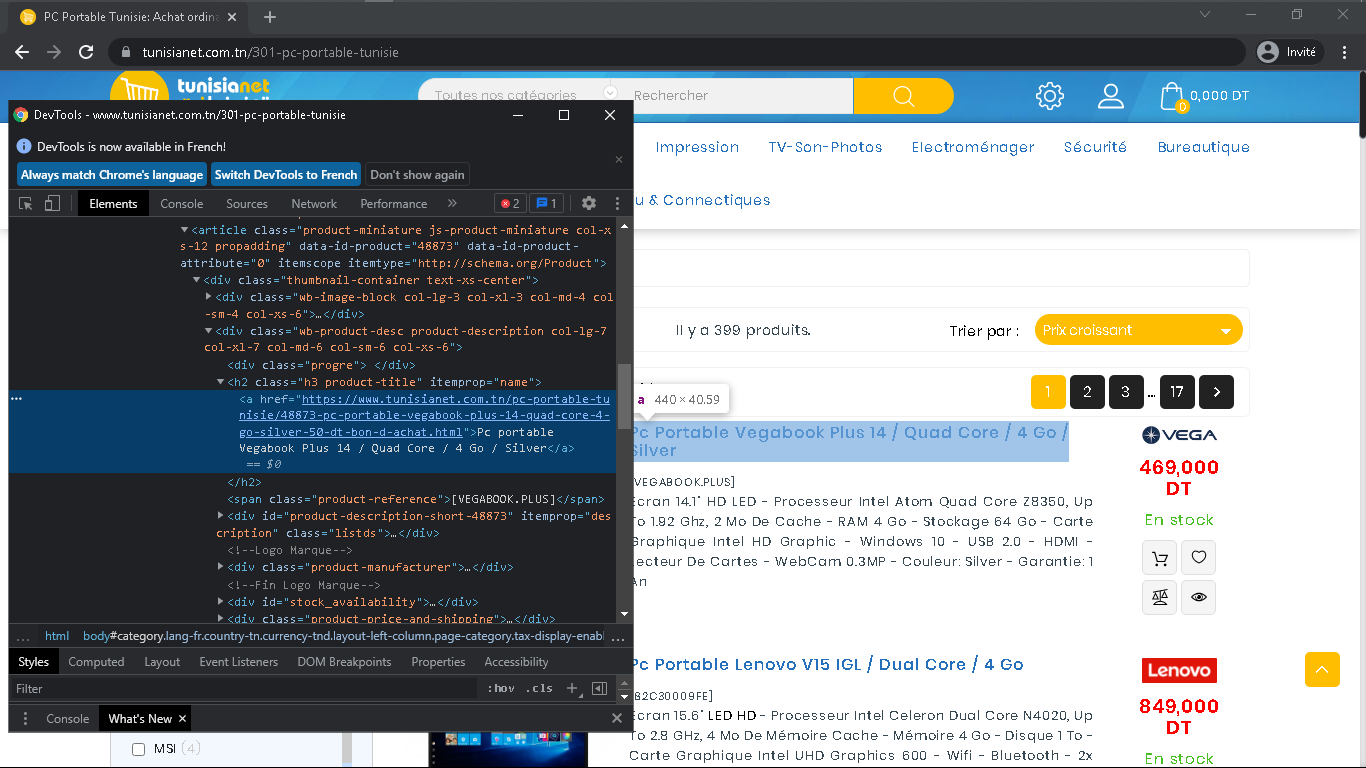Open the Impression menu link

[697, 147]
